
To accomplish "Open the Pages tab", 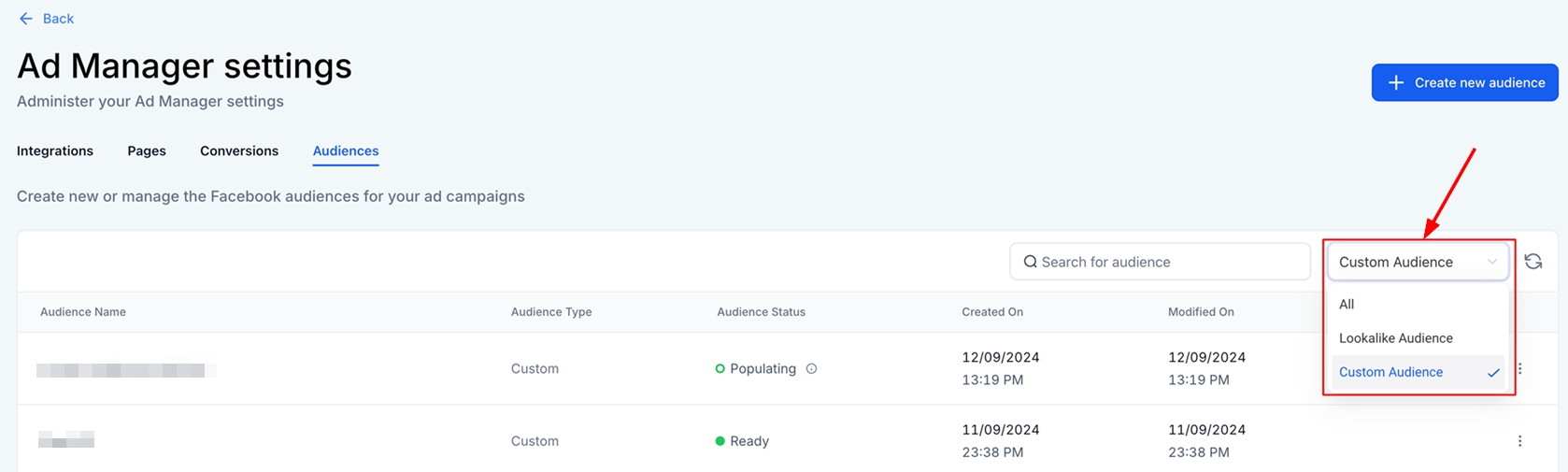I will 147,151.
